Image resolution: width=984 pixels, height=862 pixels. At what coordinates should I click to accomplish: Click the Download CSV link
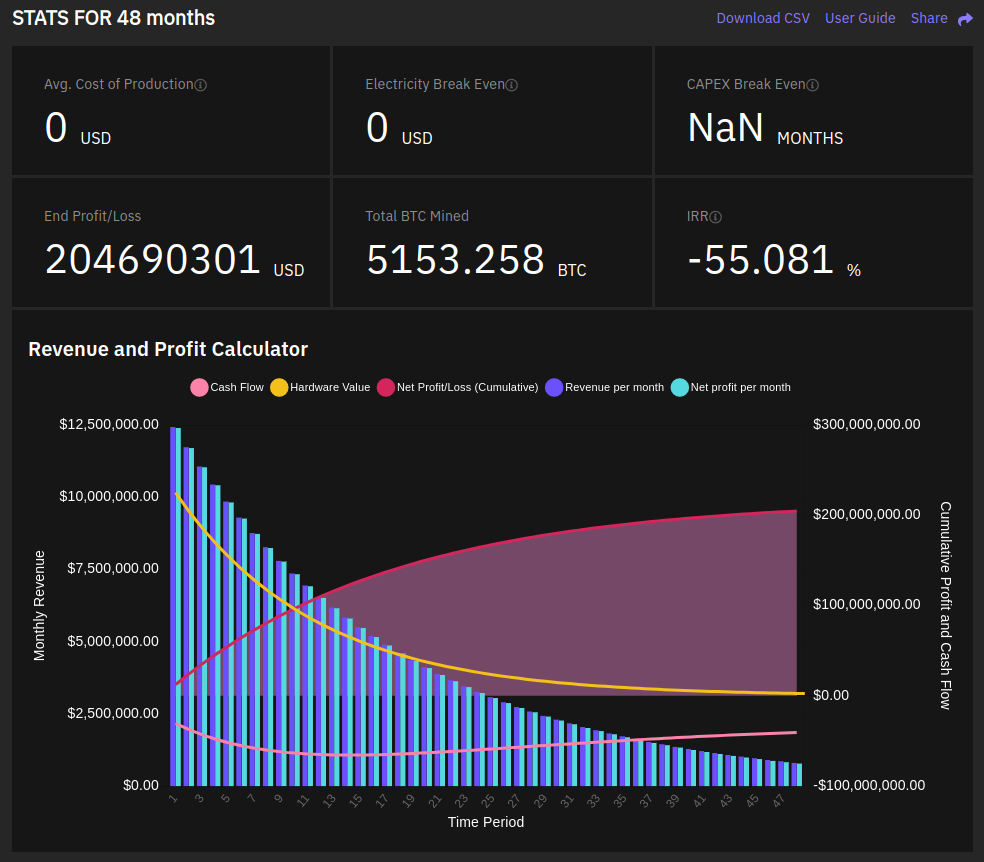coord(763,18)
